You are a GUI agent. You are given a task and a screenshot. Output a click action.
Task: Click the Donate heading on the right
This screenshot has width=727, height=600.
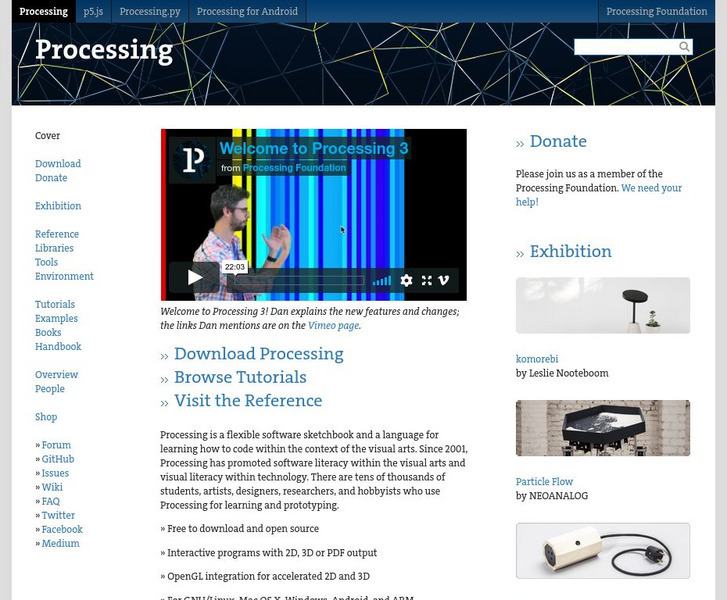pyautogui.click(x=558, y=141)
